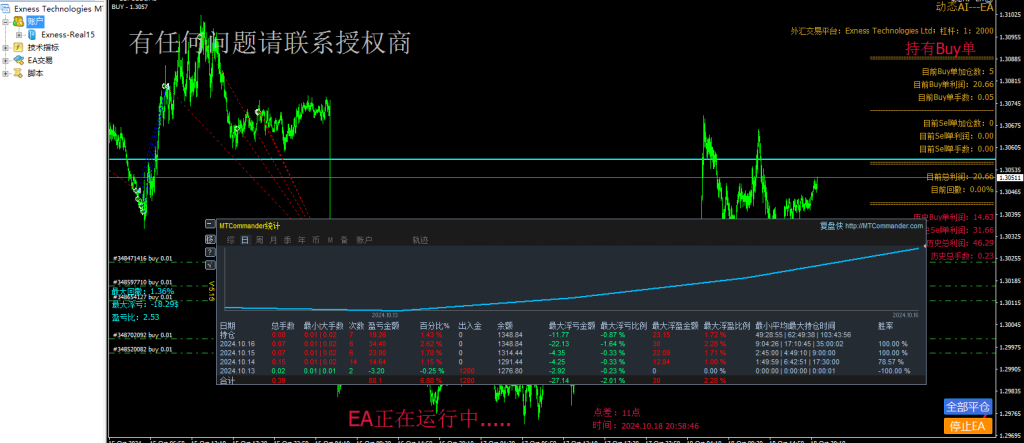
Task: Click the MTCommander chart checkmark side icon
Action: [210, 265]
